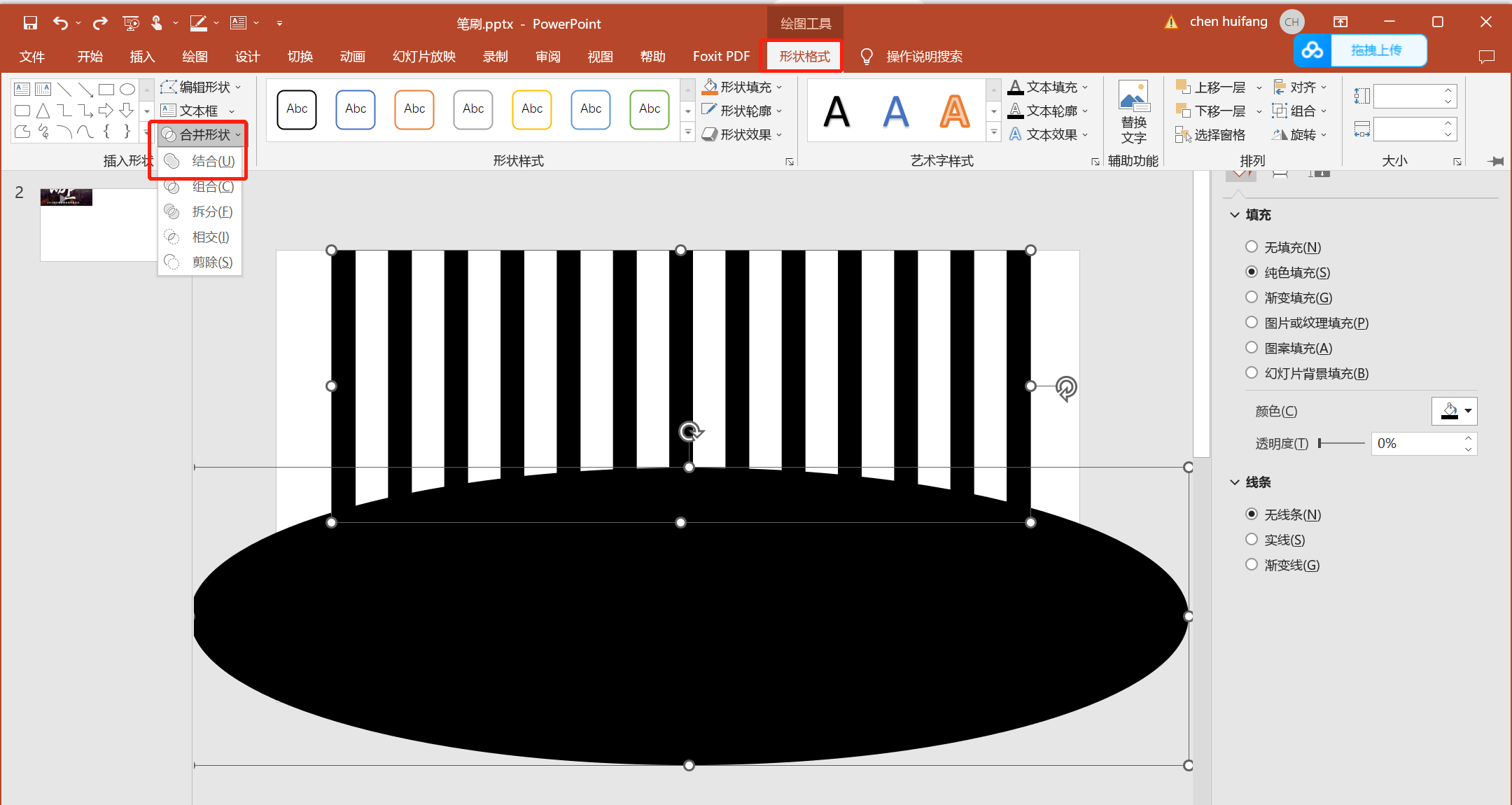Select the text box shape icon in the gallery
This screenshot has height=805, width=1512.
(x=22, y=89)
